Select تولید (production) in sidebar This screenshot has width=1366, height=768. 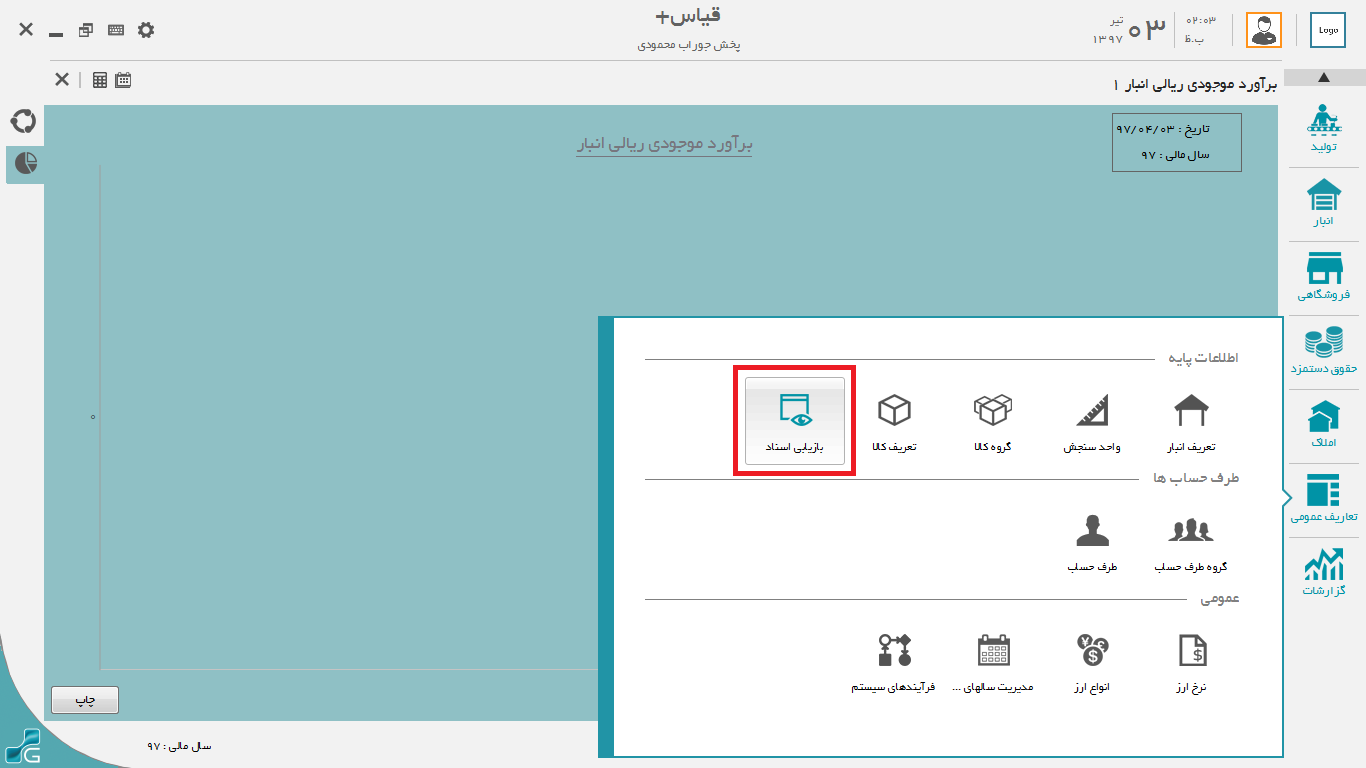pyautogui.click(x=1324, y=129)
